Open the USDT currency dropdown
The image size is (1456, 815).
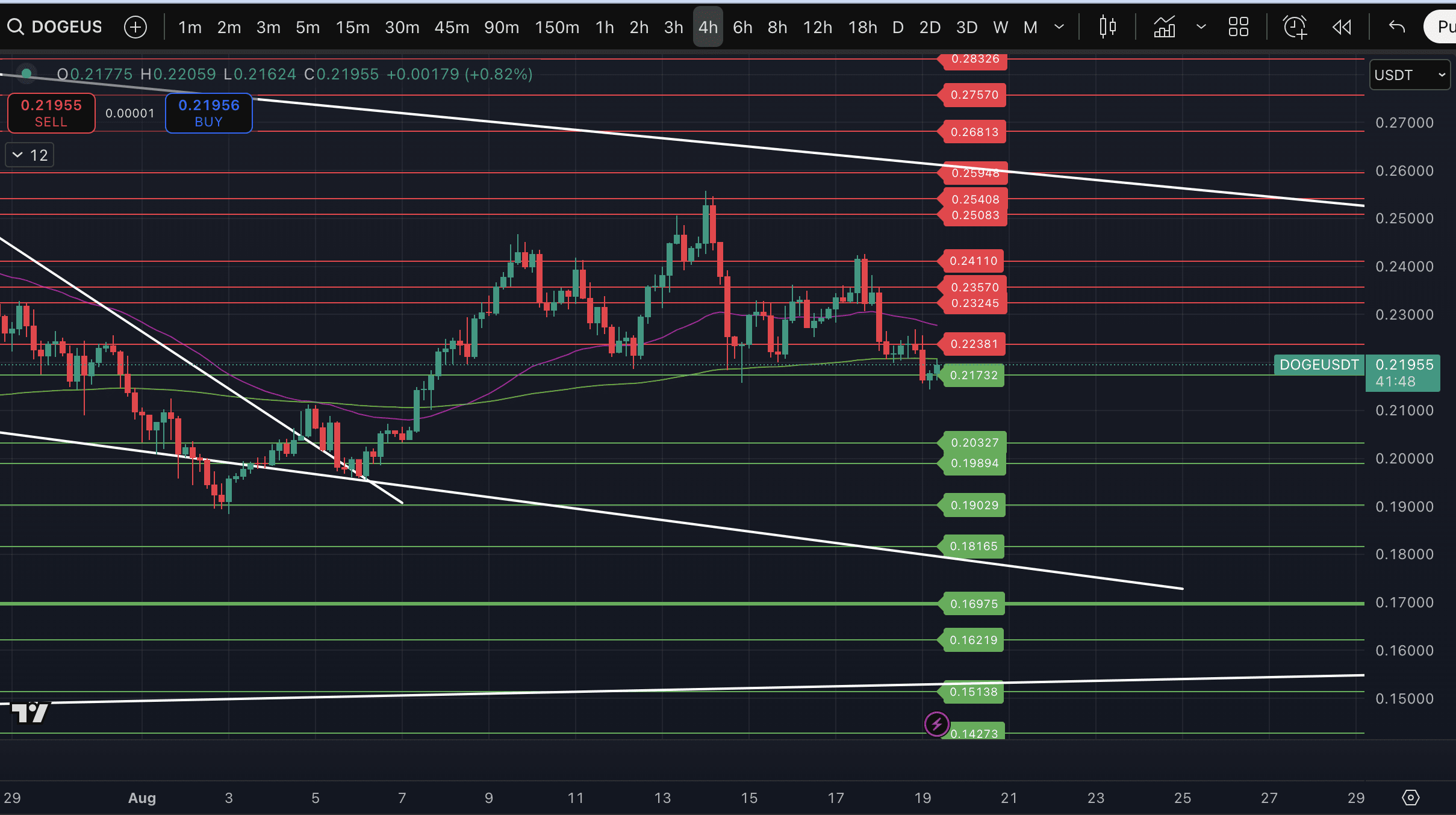[x=1410, y=75]
